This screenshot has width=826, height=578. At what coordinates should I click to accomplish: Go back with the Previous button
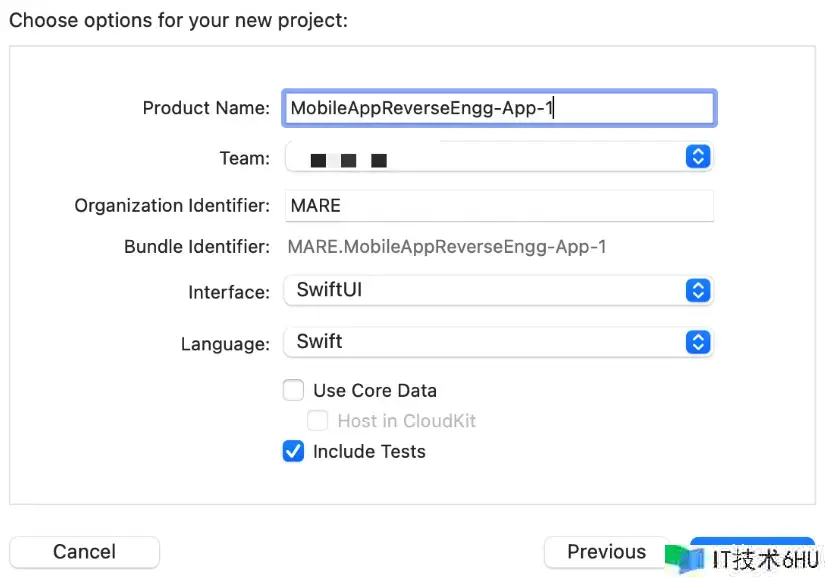[x=606, y=552]
